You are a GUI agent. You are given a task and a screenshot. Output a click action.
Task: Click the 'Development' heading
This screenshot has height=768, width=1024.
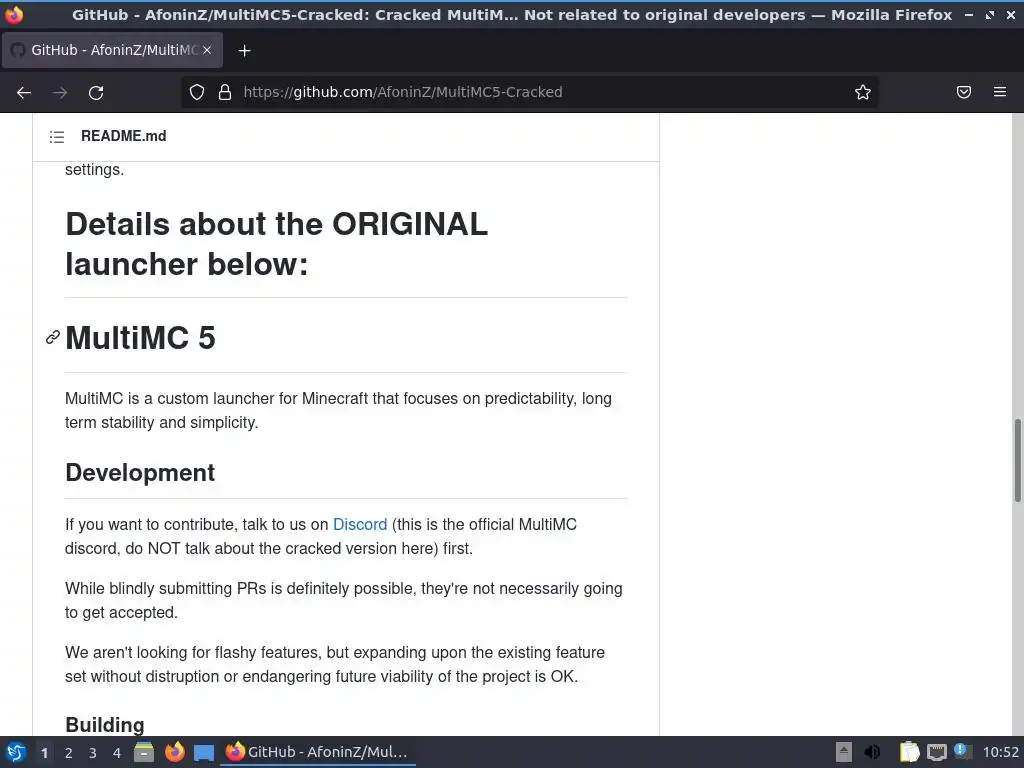pyautogui.click(x=140, y=473)
